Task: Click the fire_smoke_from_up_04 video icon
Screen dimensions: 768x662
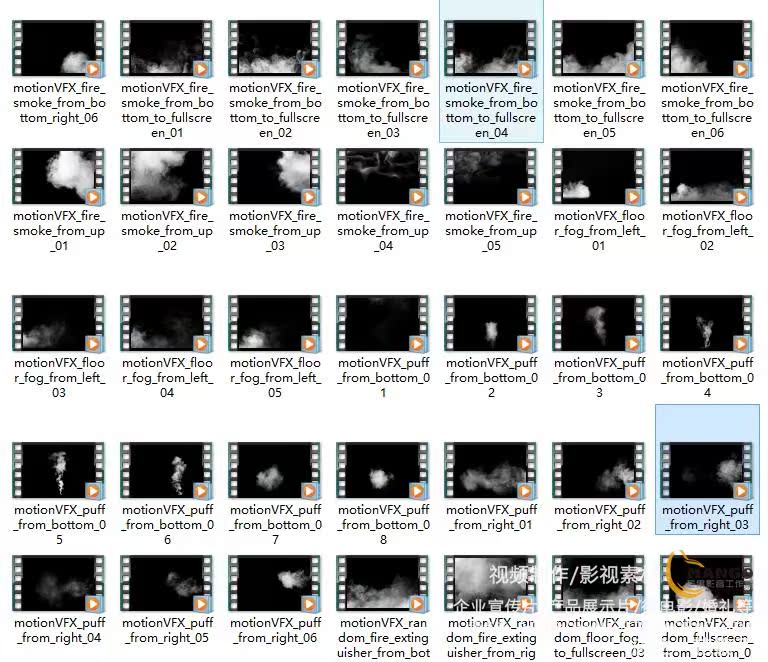Action: 383,177
